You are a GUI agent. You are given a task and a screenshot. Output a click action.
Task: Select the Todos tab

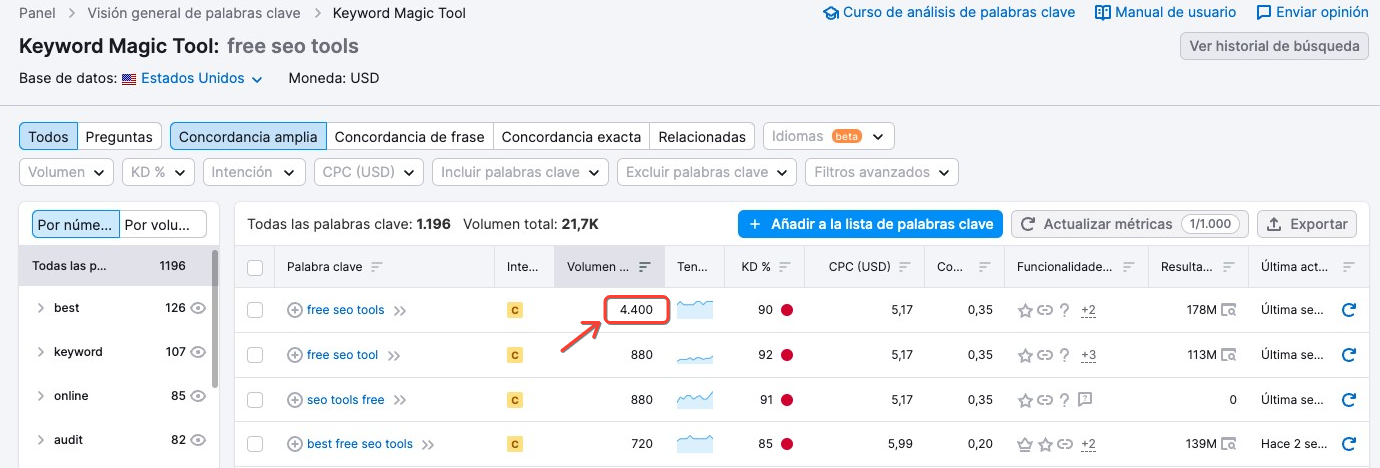(x=48, y=136)
